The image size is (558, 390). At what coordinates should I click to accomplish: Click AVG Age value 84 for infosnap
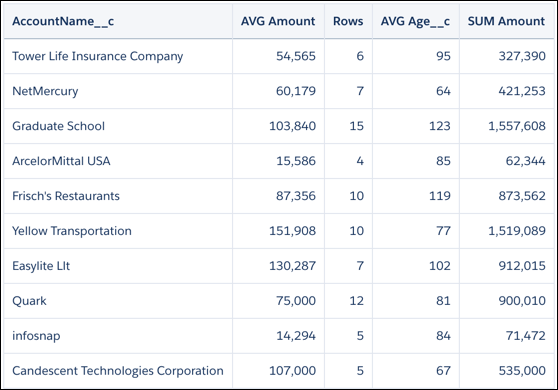pyautogui.click(x=443, y=336)
